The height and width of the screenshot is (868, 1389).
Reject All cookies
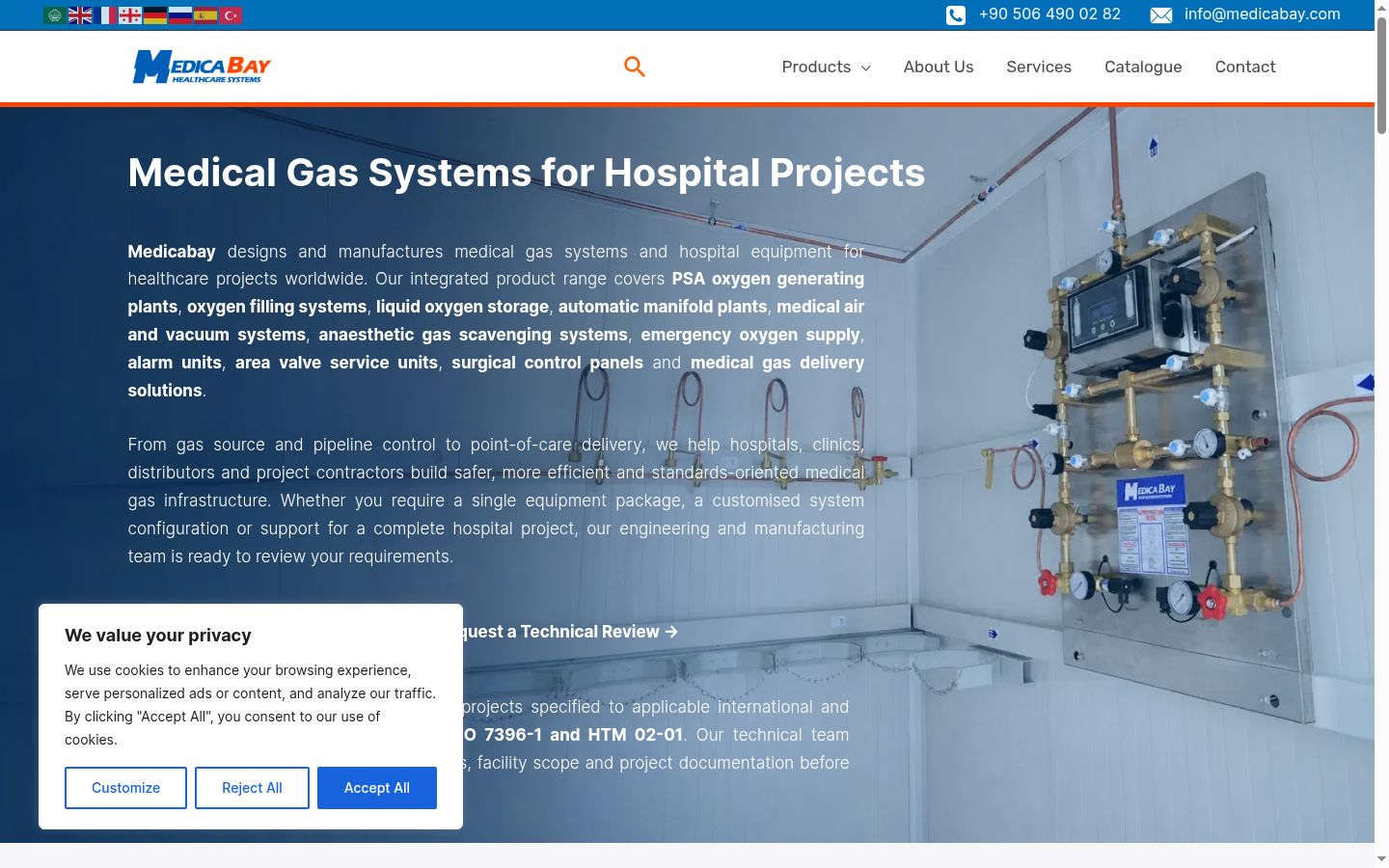tap(252, 788)
